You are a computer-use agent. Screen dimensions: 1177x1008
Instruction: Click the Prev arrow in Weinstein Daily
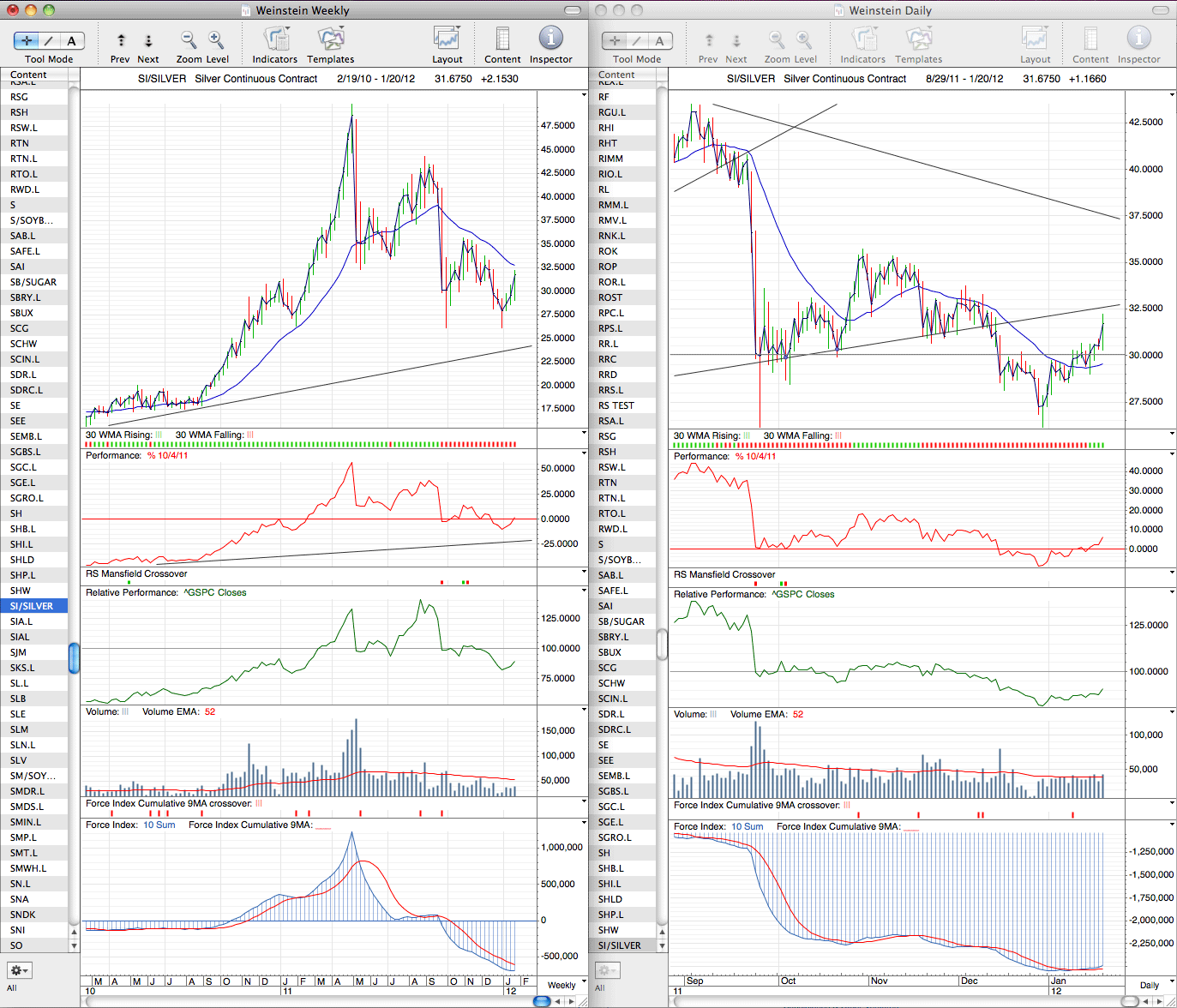point(709,40)
